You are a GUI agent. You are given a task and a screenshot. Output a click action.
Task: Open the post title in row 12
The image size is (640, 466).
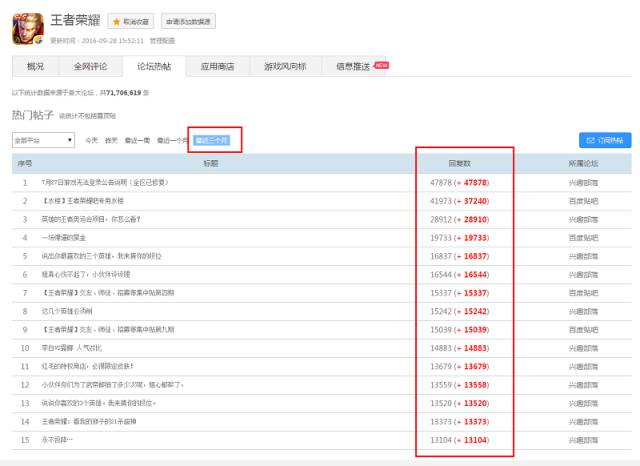tap(112, 384)
